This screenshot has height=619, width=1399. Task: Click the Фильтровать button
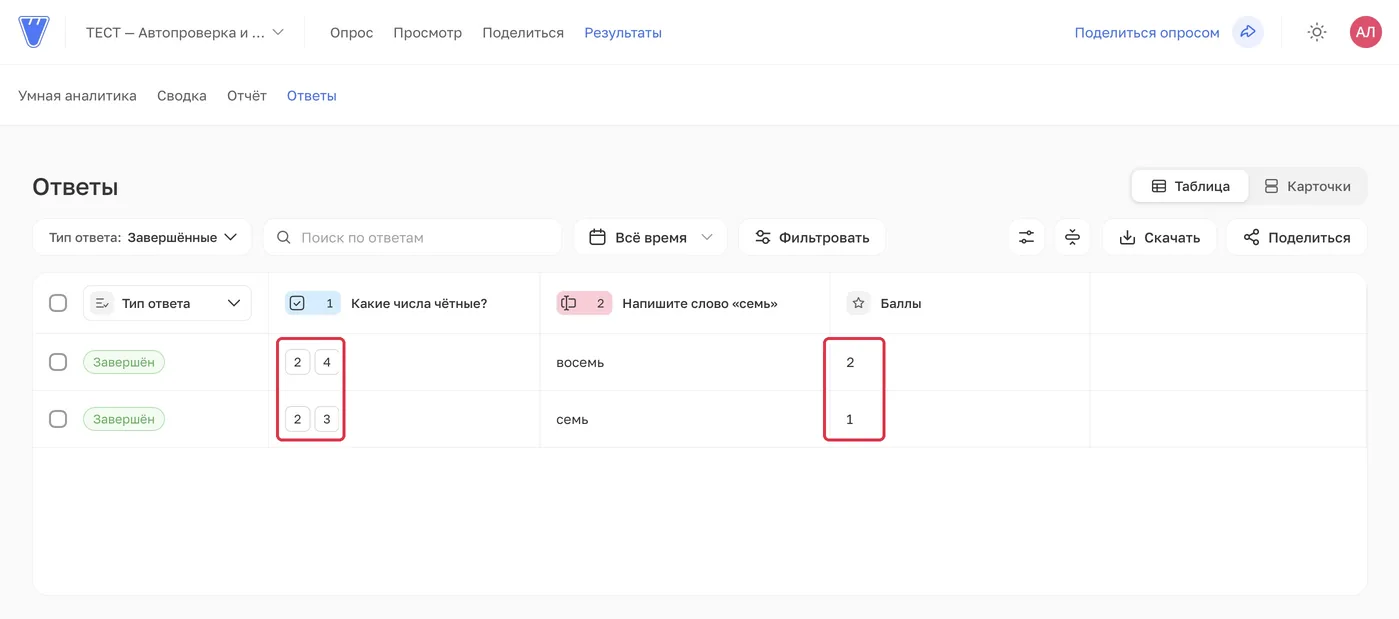click(812, 237)
